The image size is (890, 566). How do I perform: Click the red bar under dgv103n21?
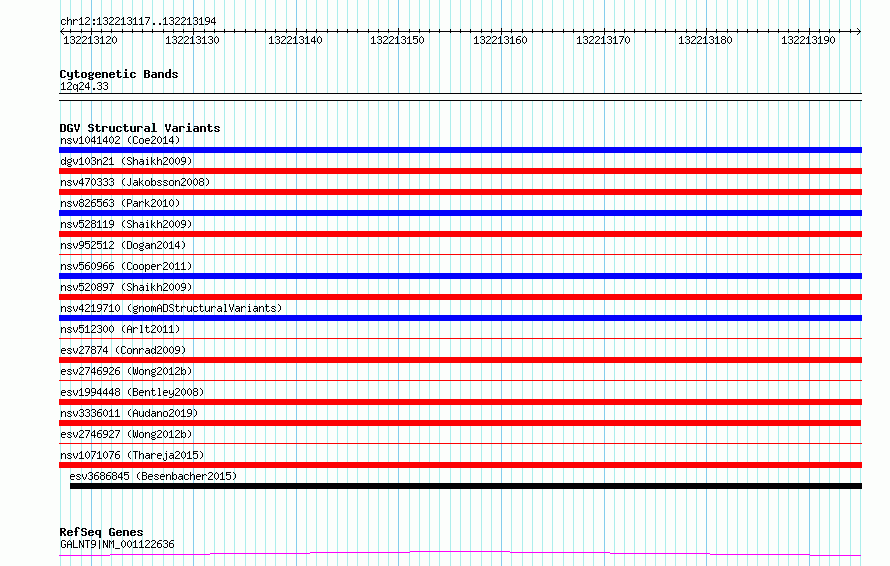point(460,171)
